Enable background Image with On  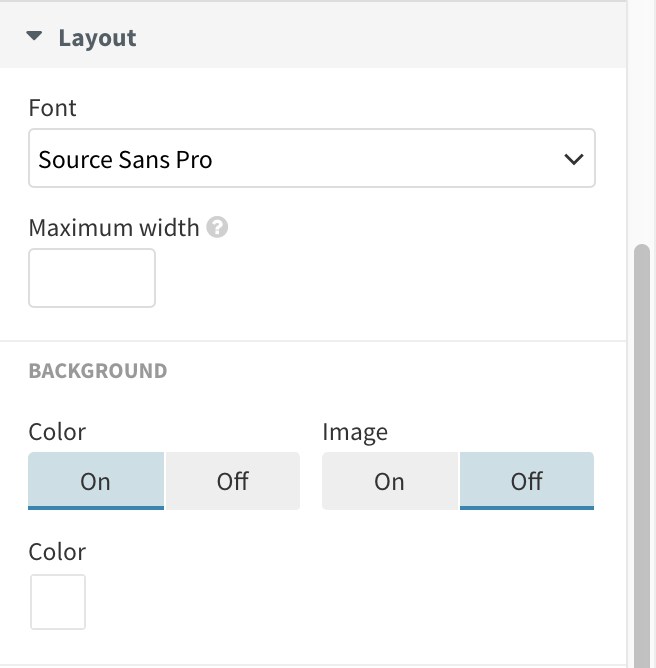(389, 481)
